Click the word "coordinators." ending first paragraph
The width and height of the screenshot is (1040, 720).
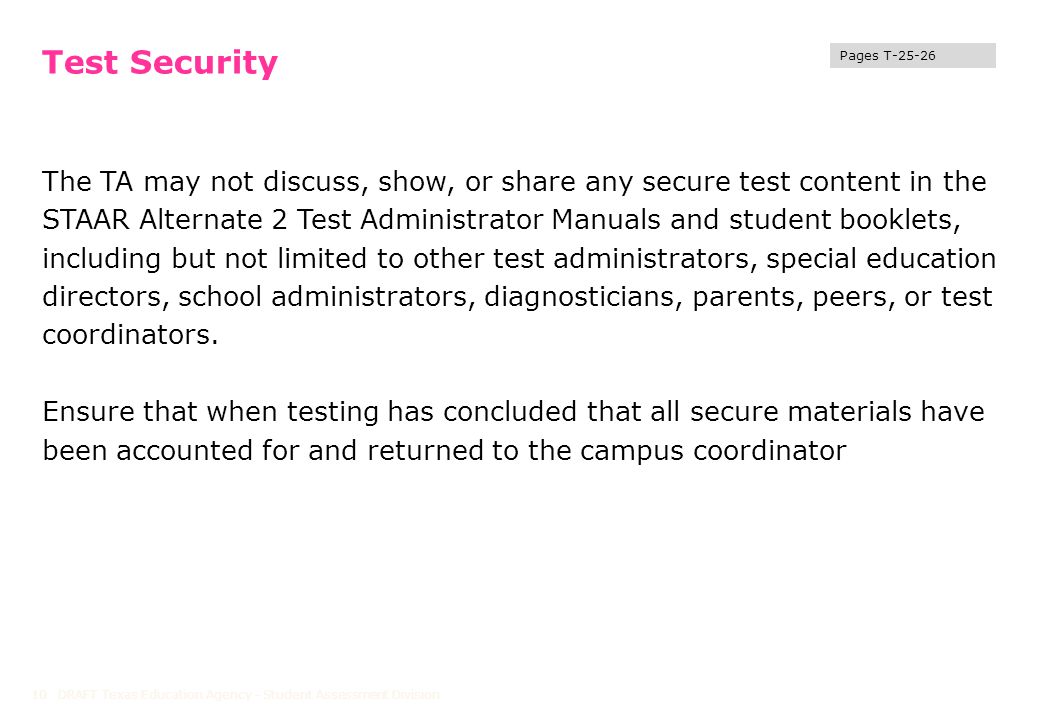pos(131,335)
